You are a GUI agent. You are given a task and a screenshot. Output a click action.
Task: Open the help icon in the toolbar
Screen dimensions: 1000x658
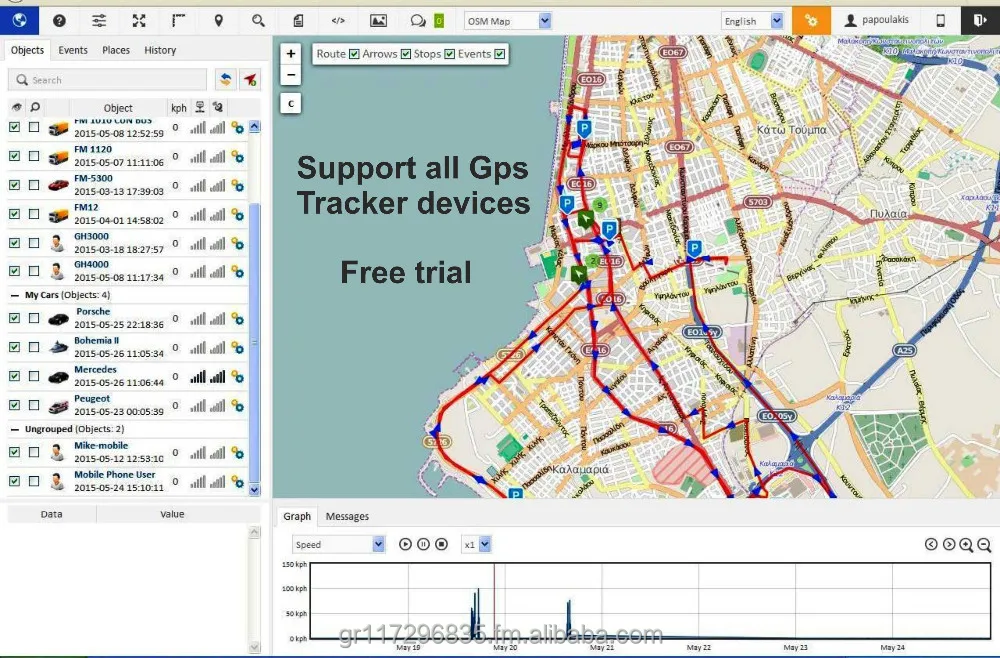57,20
